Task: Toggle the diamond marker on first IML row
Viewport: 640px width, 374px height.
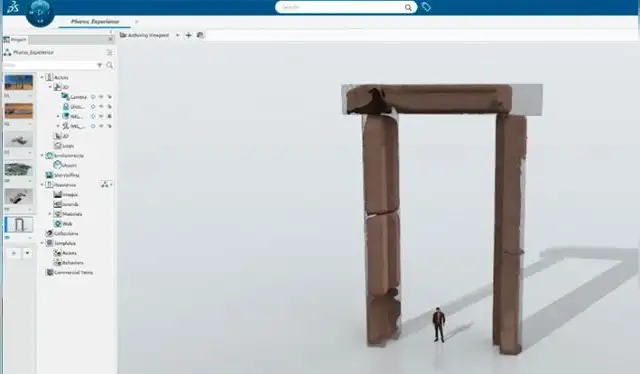Action: point(93,116)
